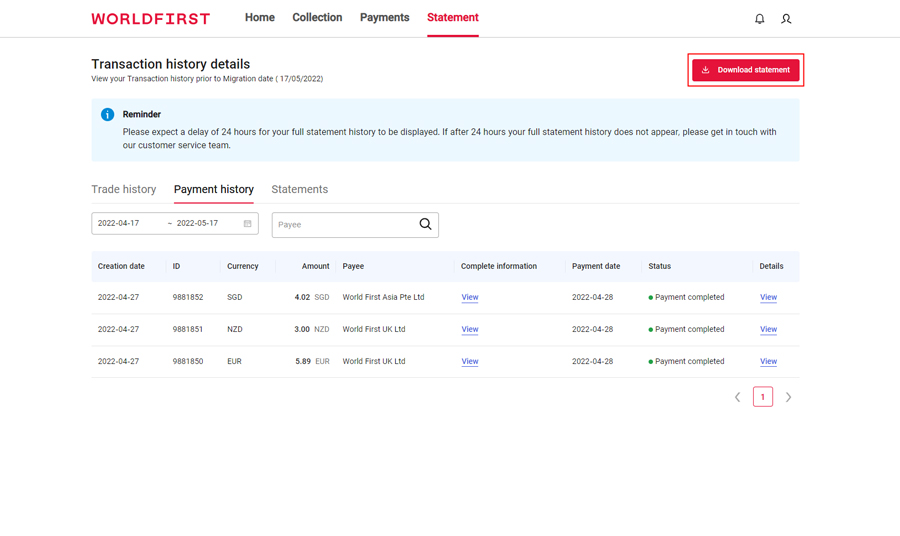Go to previous page arrow

coord(738,397)
